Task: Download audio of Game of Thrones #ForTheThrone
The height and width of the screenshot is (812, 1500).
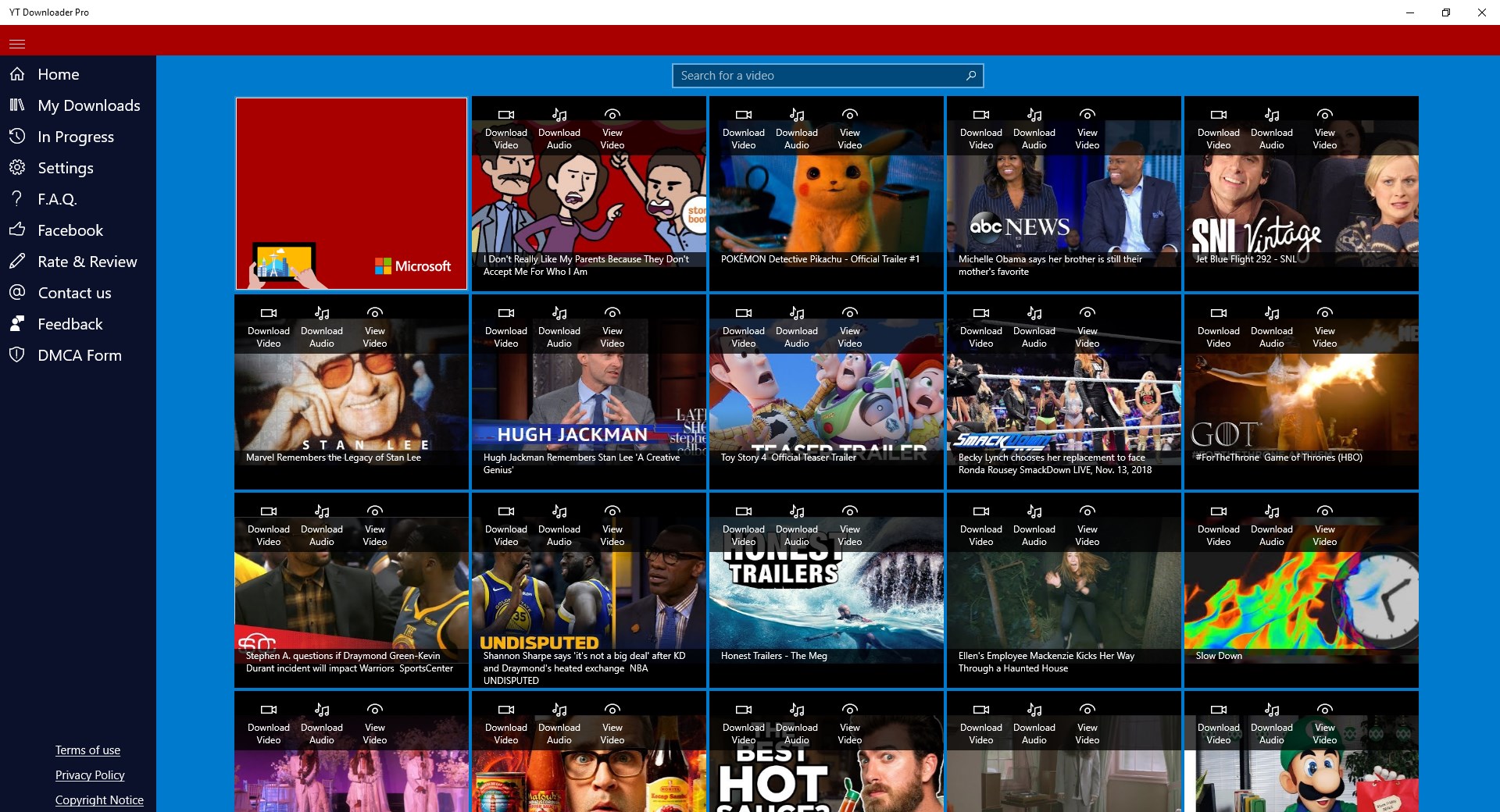Action: pos(1272,328)
